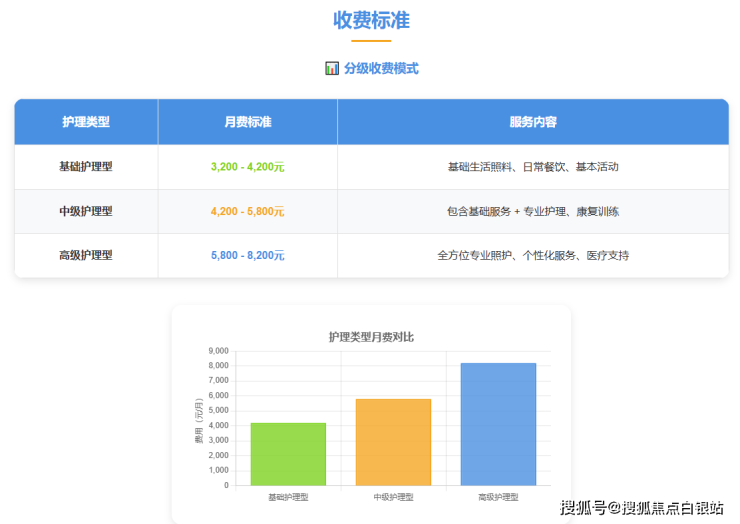Click the orange 中级护理型 chart bar
The image size is (740, 524).
click(393, 442)
